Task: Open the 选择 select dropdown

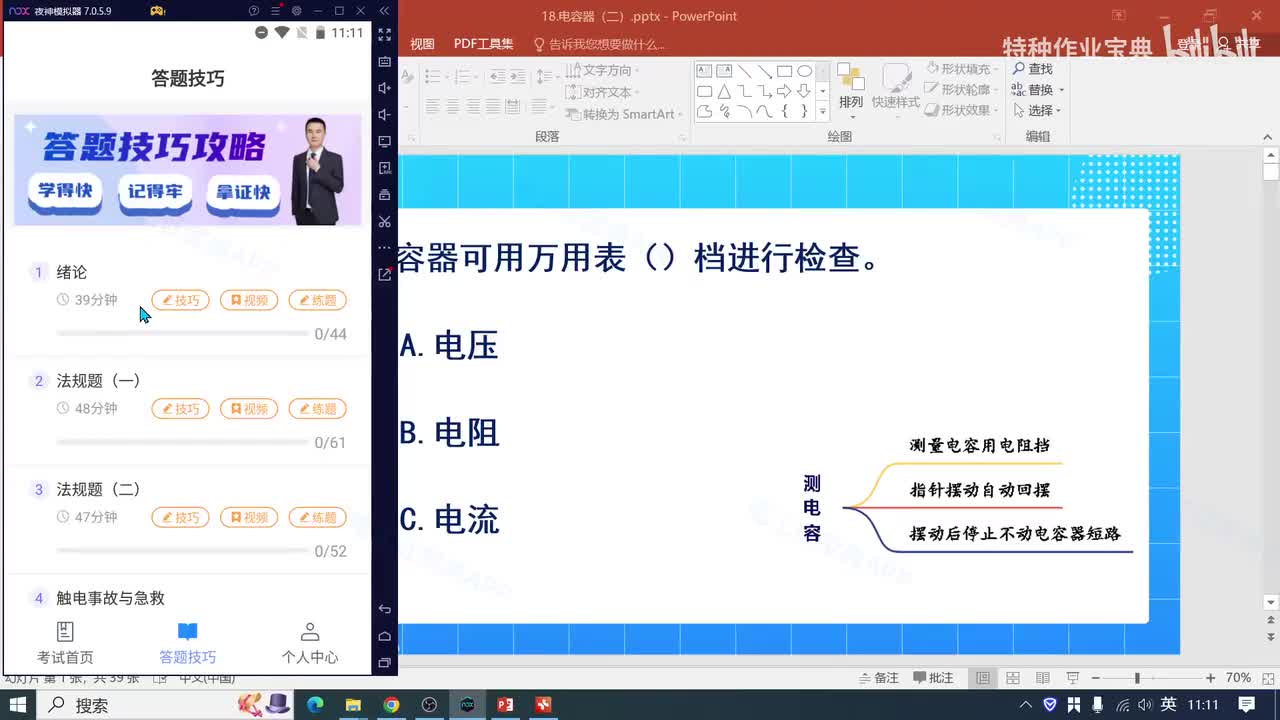Action: pos(1037,111)
